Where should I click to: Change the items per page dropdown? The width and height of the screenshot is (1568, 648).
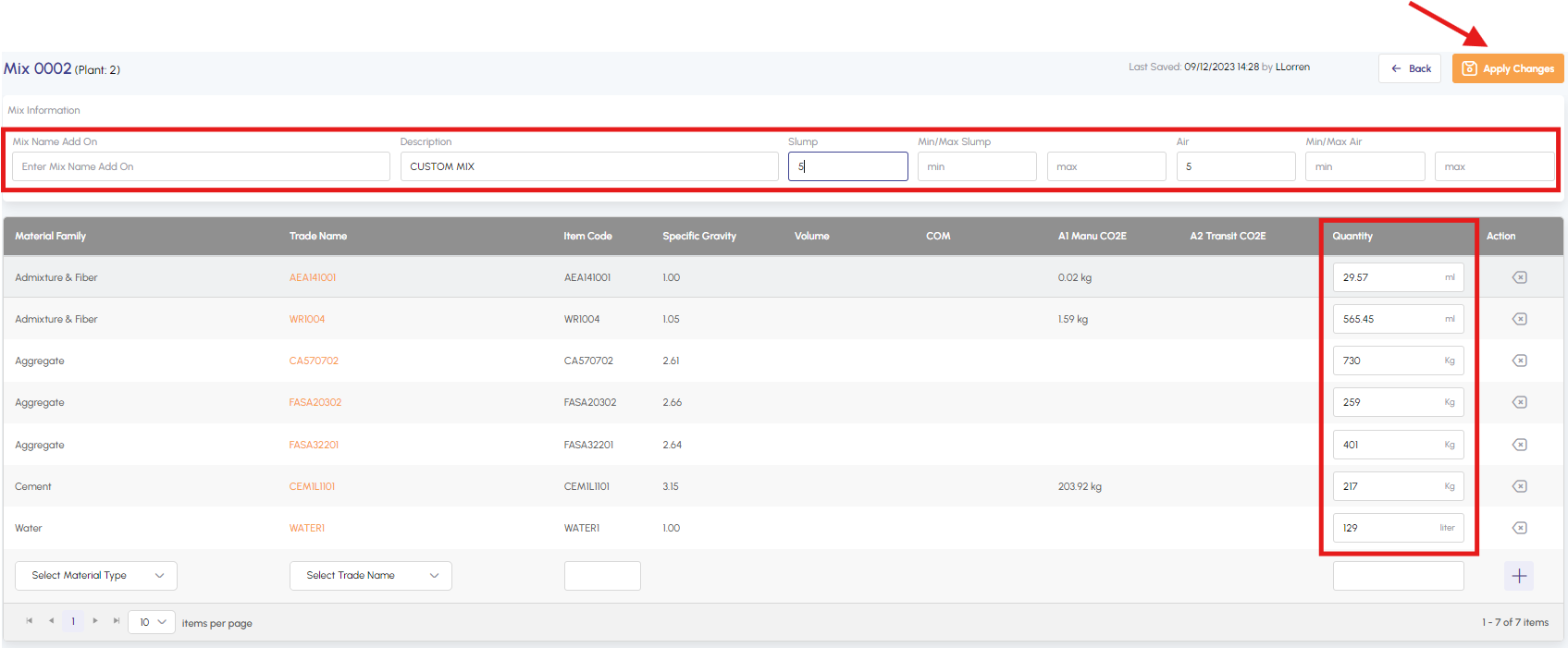[152, 622]
